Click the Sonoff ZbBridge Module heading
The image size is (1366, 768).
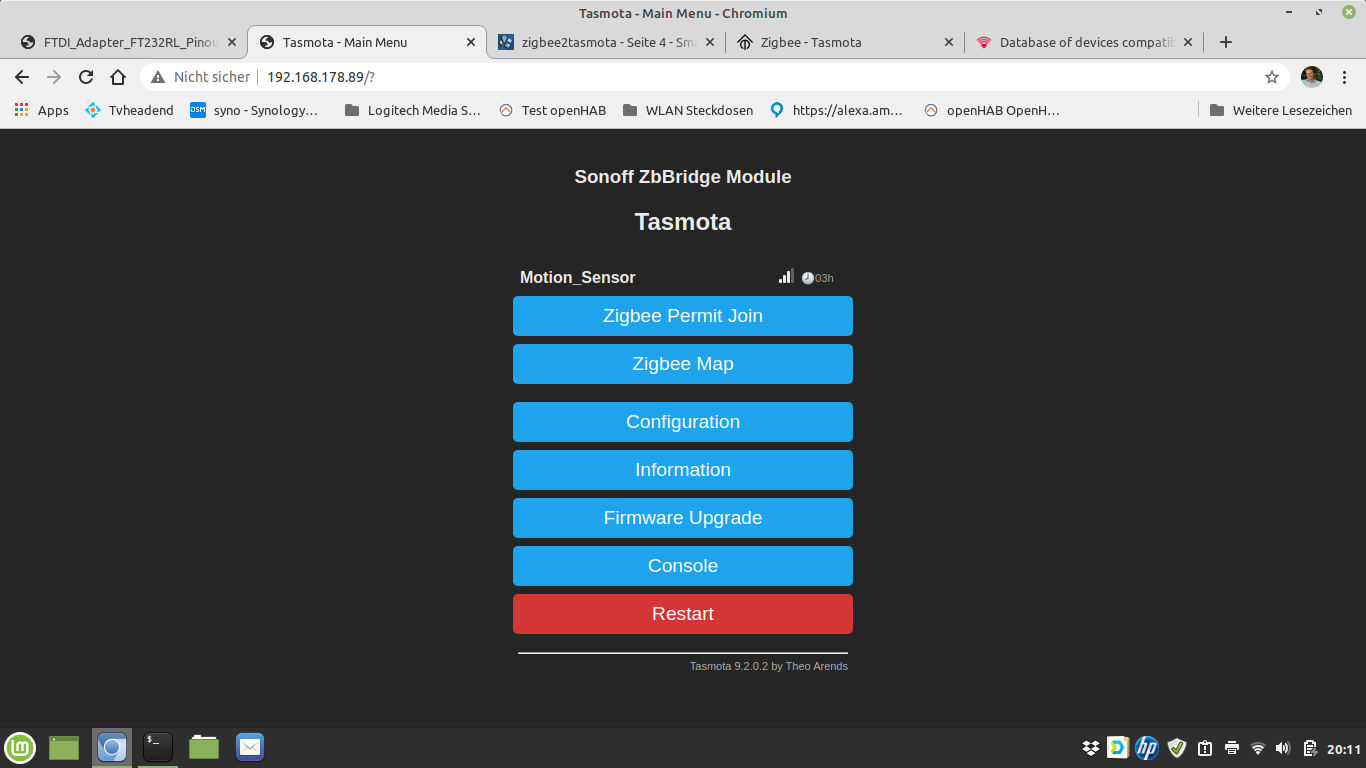coord(683,177)
